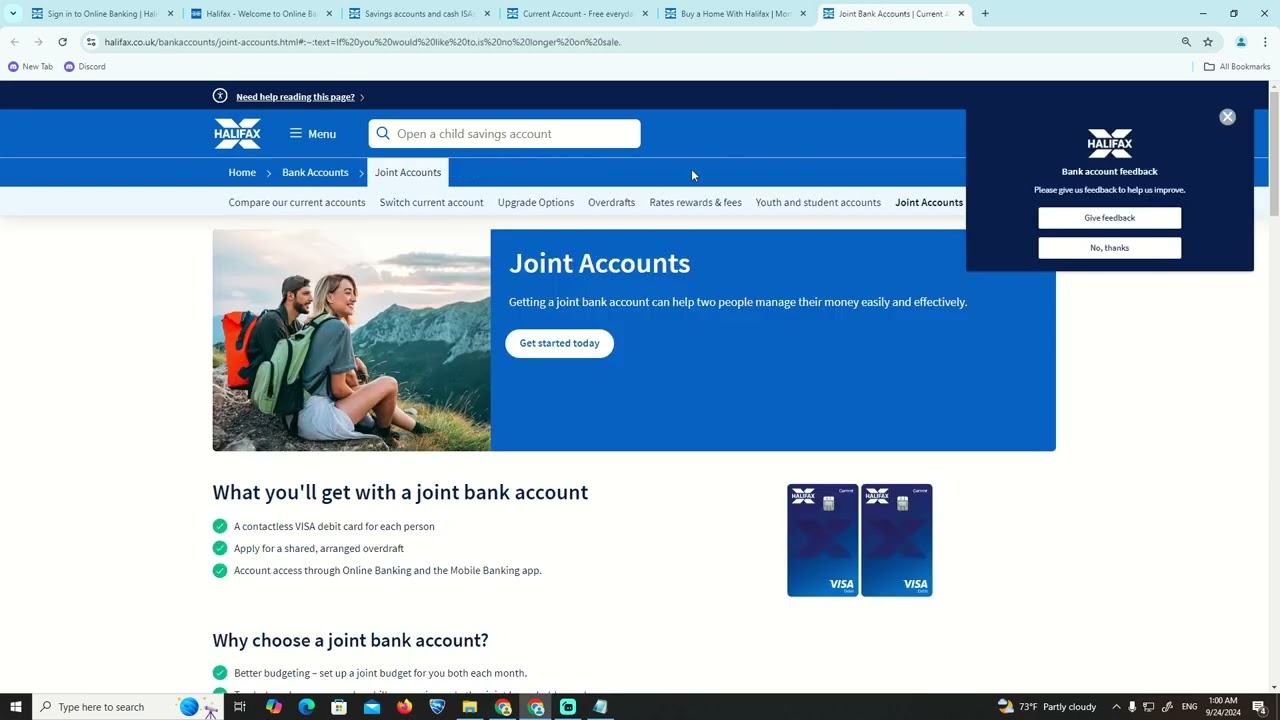Click the couple hiking hero image
Screen dimensions: 1280x720
pyautogui.click(x=351, y=340)
